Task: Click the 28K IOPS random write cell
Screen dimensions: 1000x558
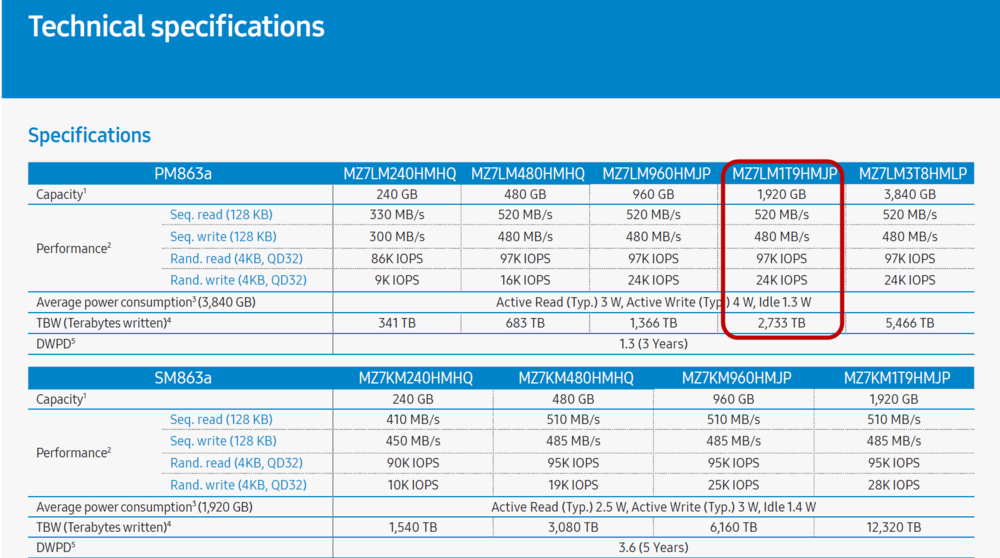Action: coord(897,485)
